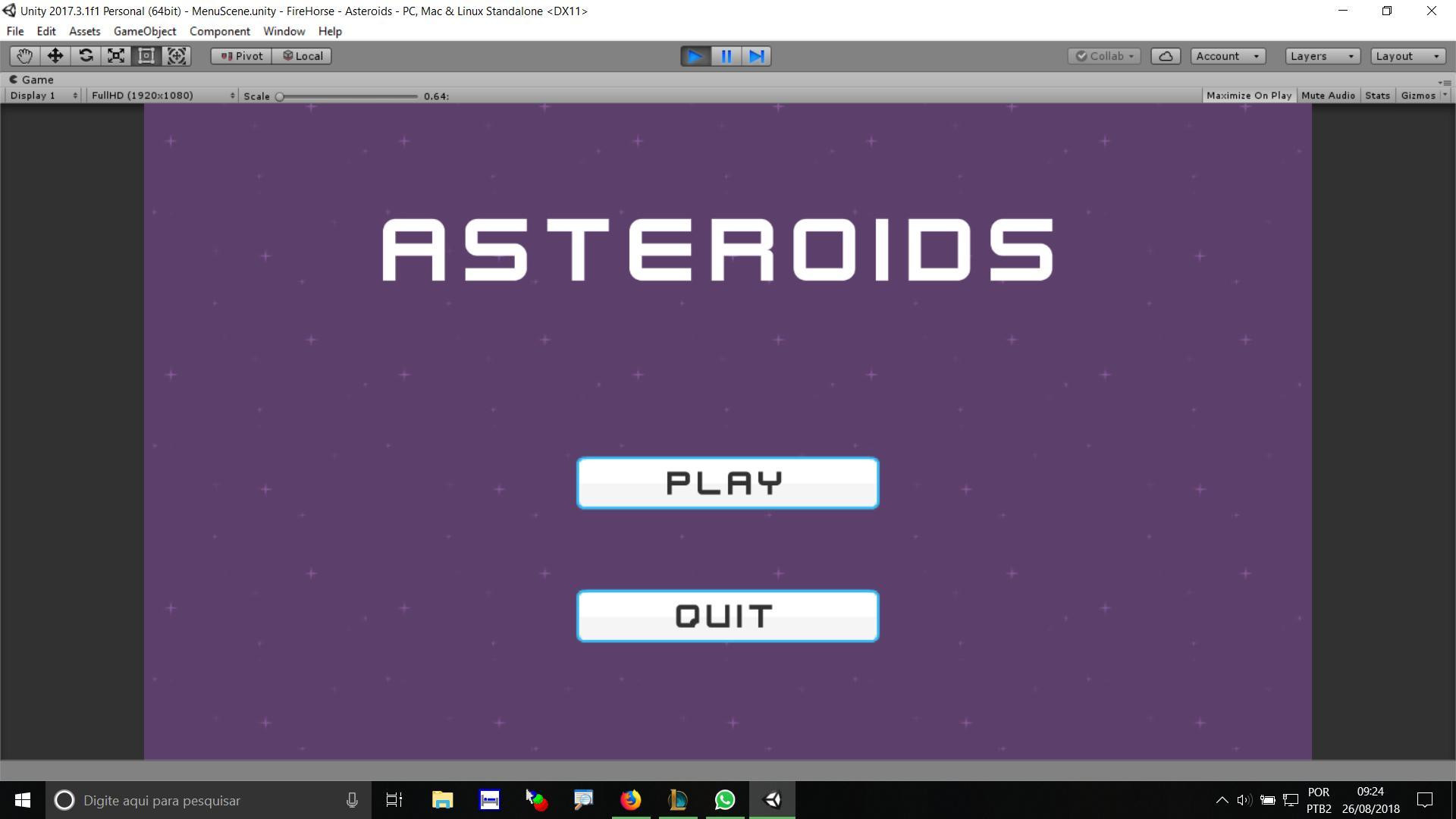Toggle the Stats overlay
The width and height of the screenshot is (1456, 819).
tap(1377, 96)
